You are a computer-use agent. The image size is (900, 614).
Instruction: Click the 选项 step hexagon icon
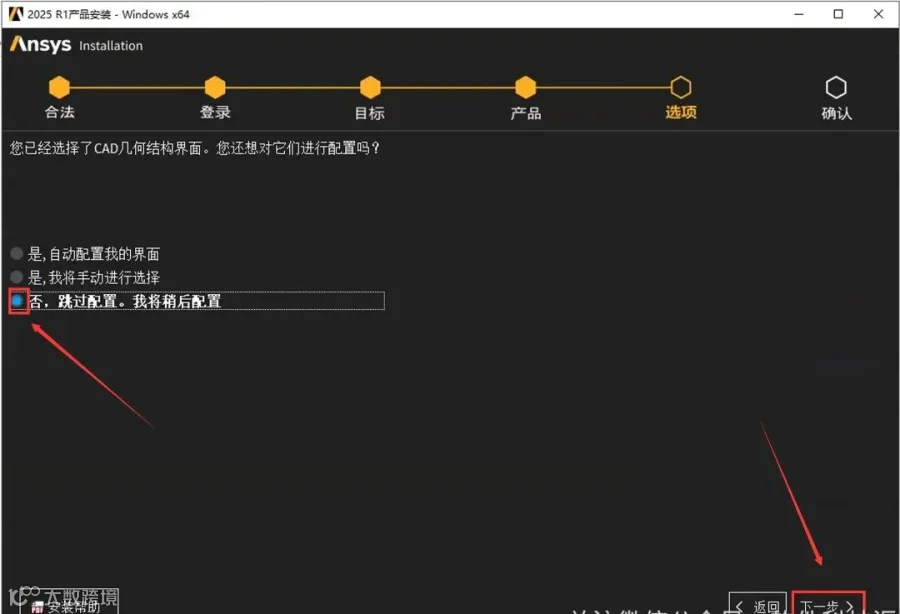(681, 87)
